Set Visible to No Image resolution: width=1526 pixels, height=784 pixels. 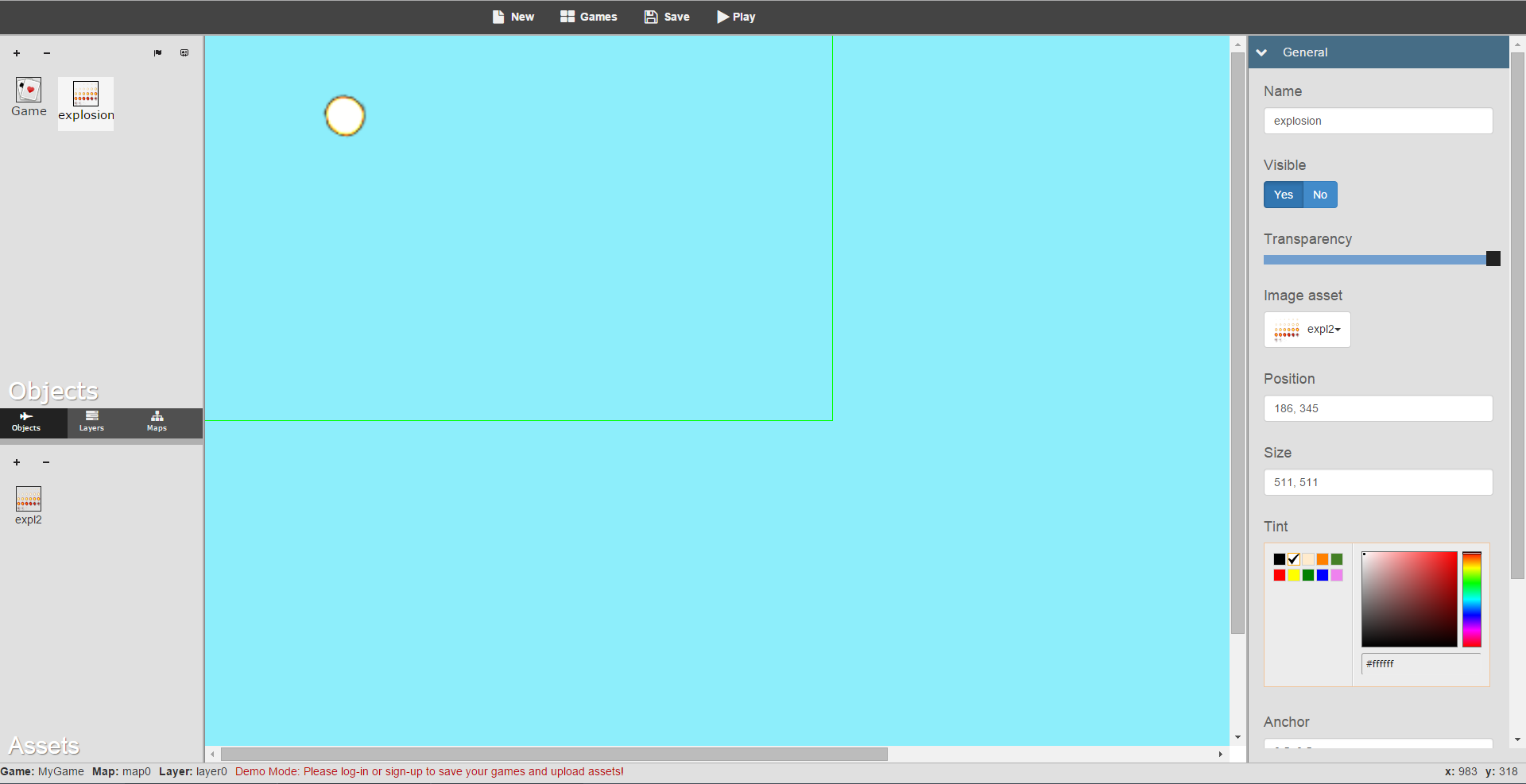coord(1319,195)
